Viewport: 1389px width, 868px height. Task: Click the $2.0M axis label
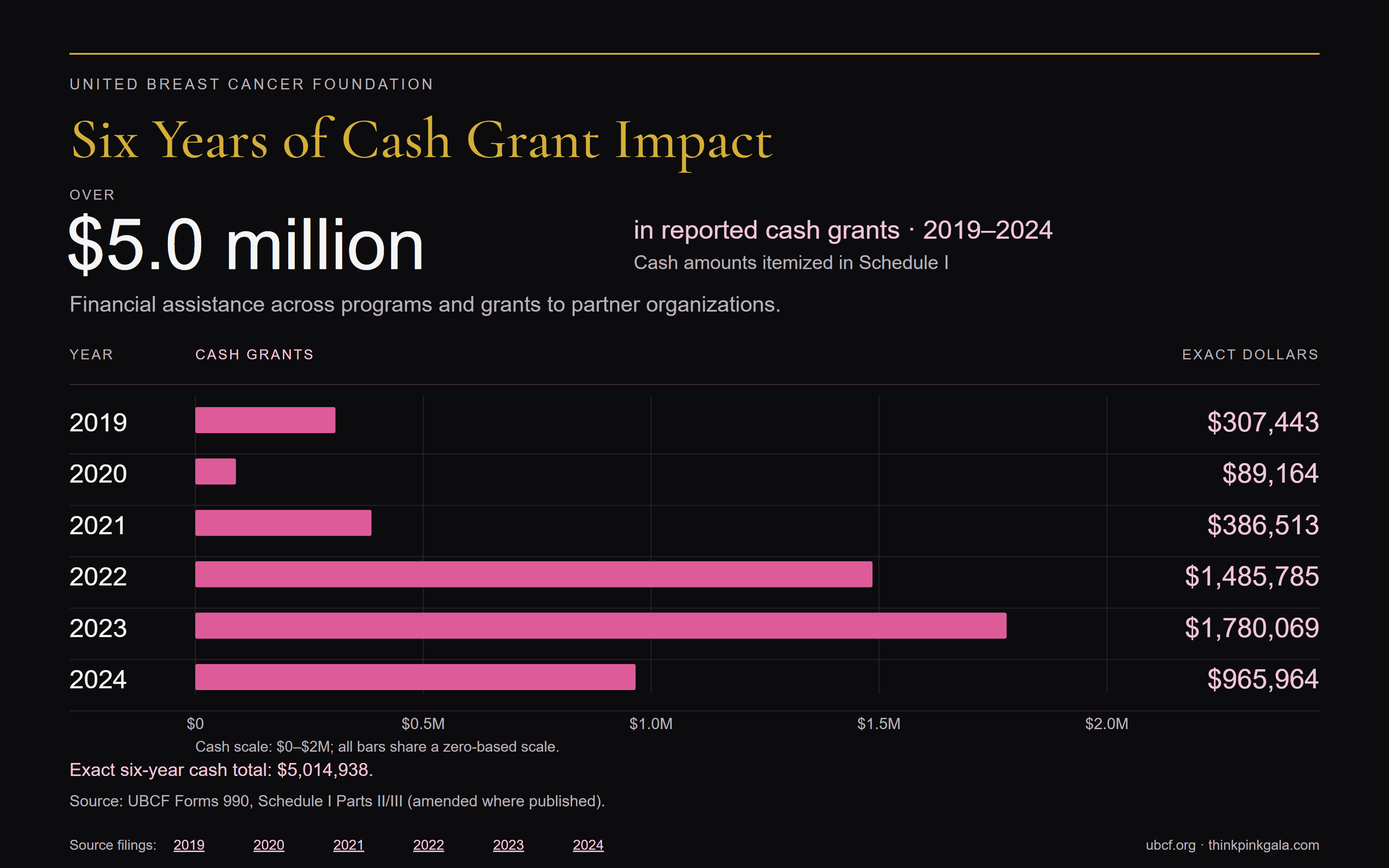click(x=1106, y=723)
